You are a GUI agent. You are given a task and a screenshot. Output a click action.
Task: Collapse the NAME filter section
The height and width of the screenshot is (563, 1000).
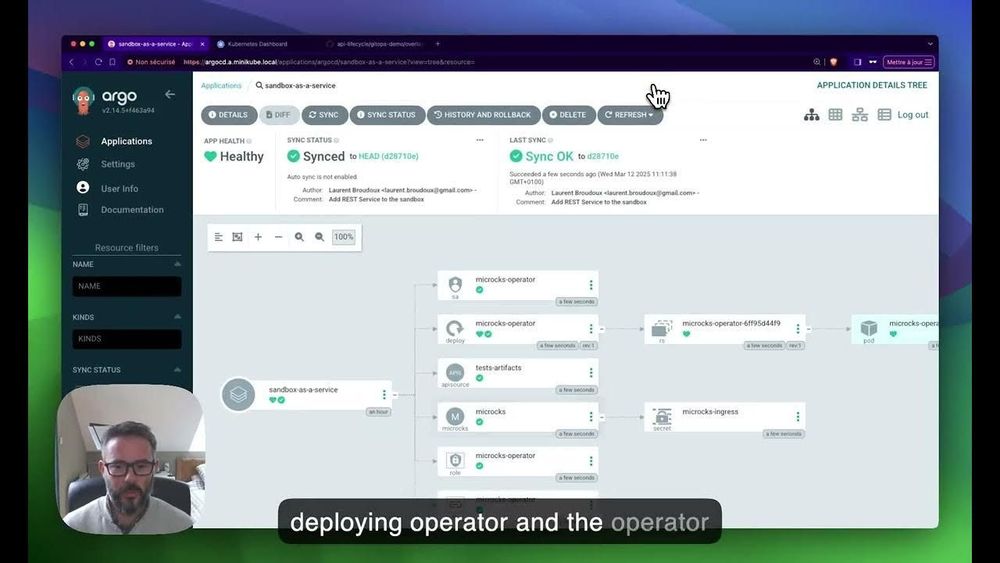pyautogui.click(x=177, y=264)
